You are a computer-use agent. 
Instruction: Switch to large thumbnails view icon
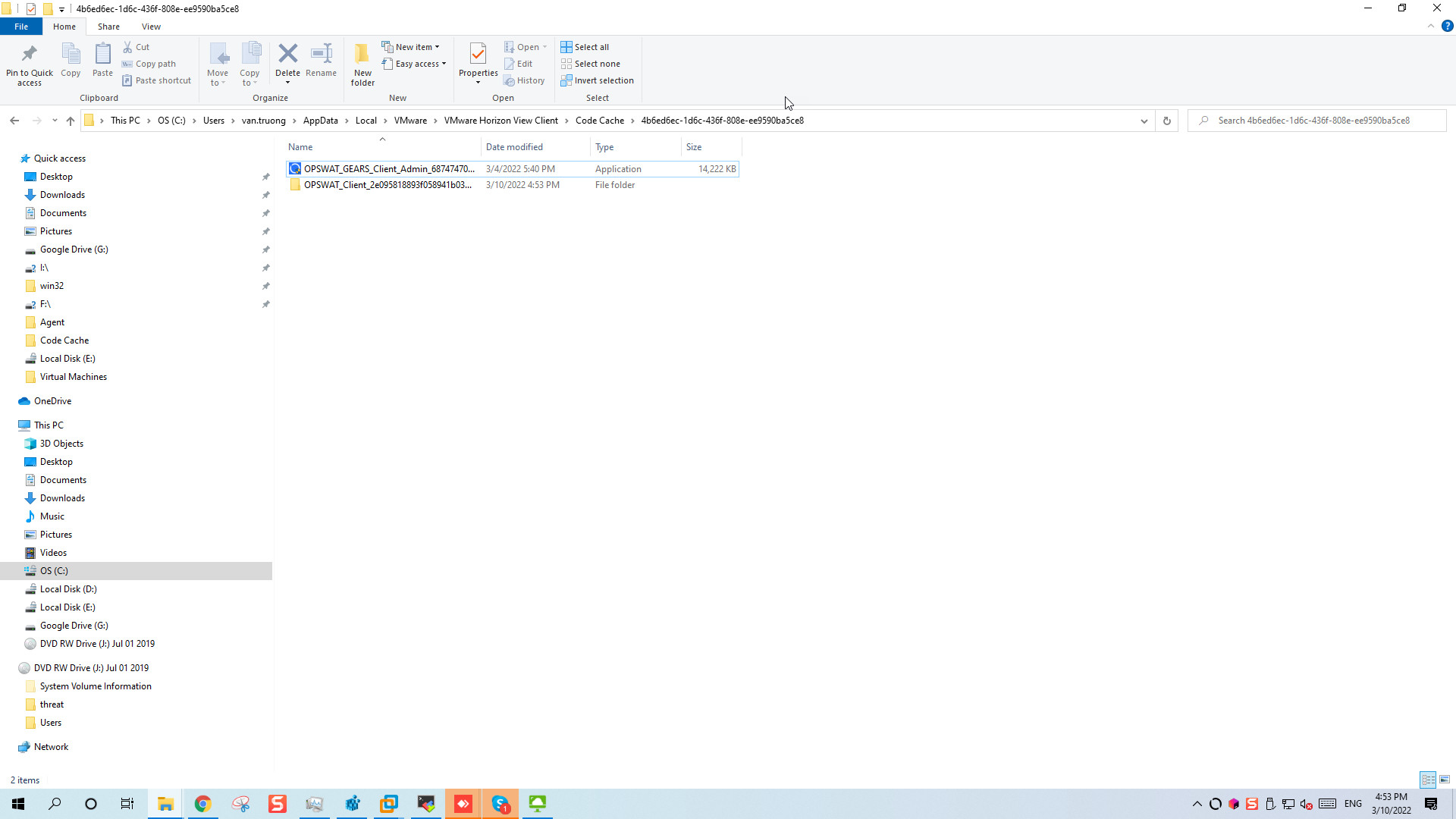(x=1445, y=780)
